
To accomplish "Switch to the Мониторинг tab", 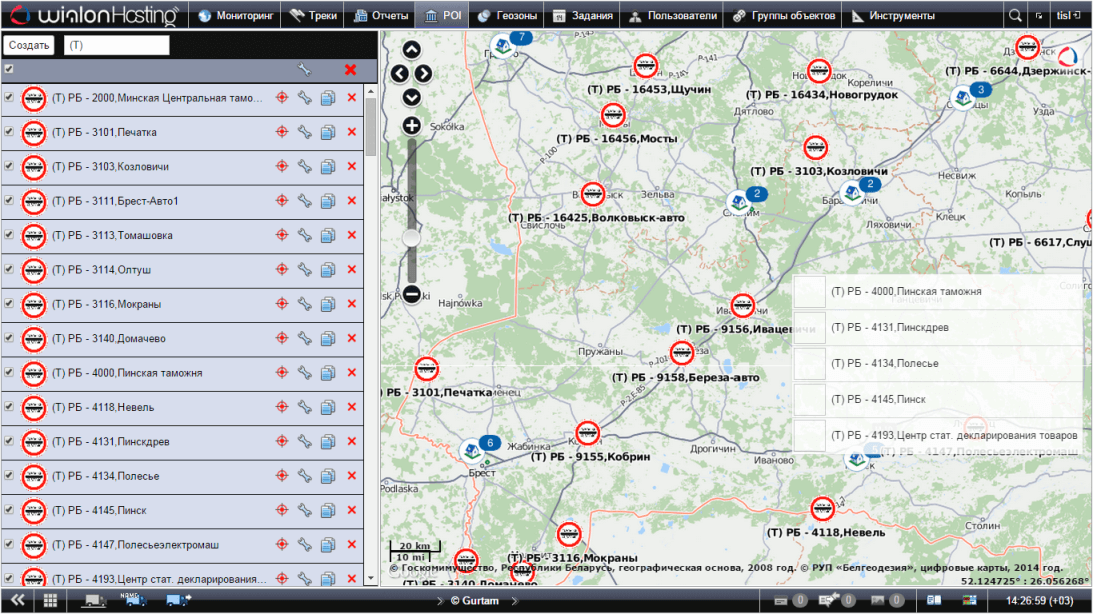I will 235,16.
